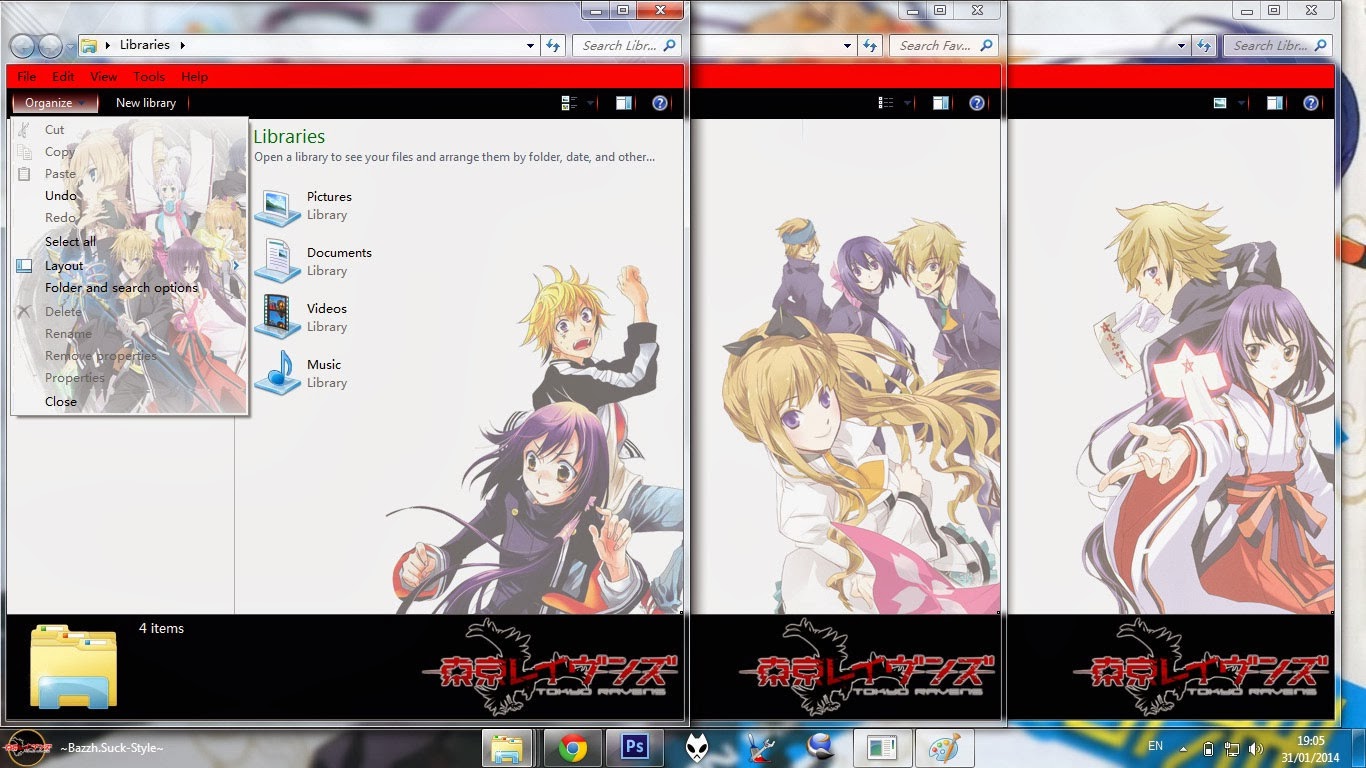Open the Help menu
Viewport: 1366px width, 768px height.
coord(194,76)
